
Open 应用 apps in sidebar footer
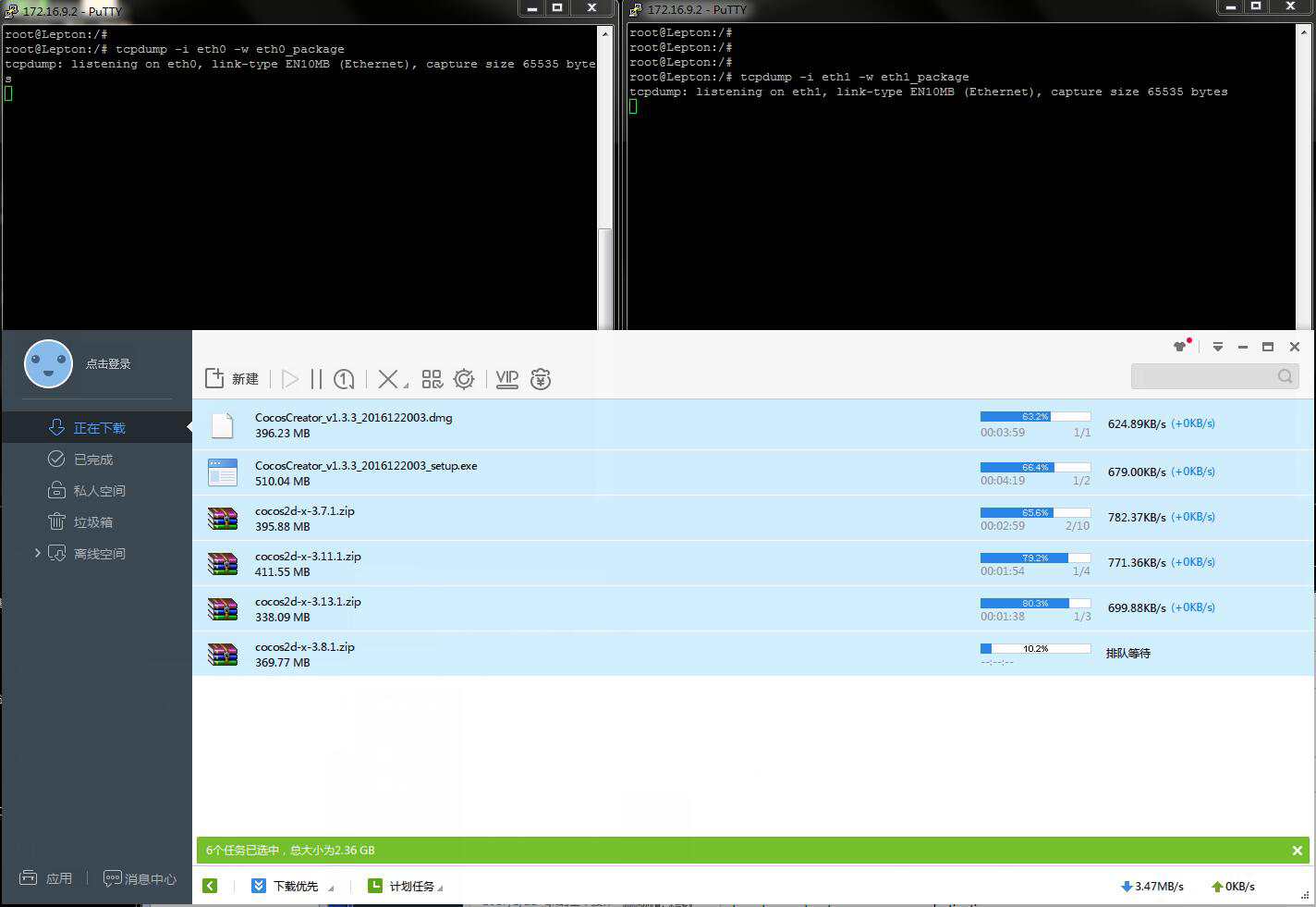click(x=46, y=878)
